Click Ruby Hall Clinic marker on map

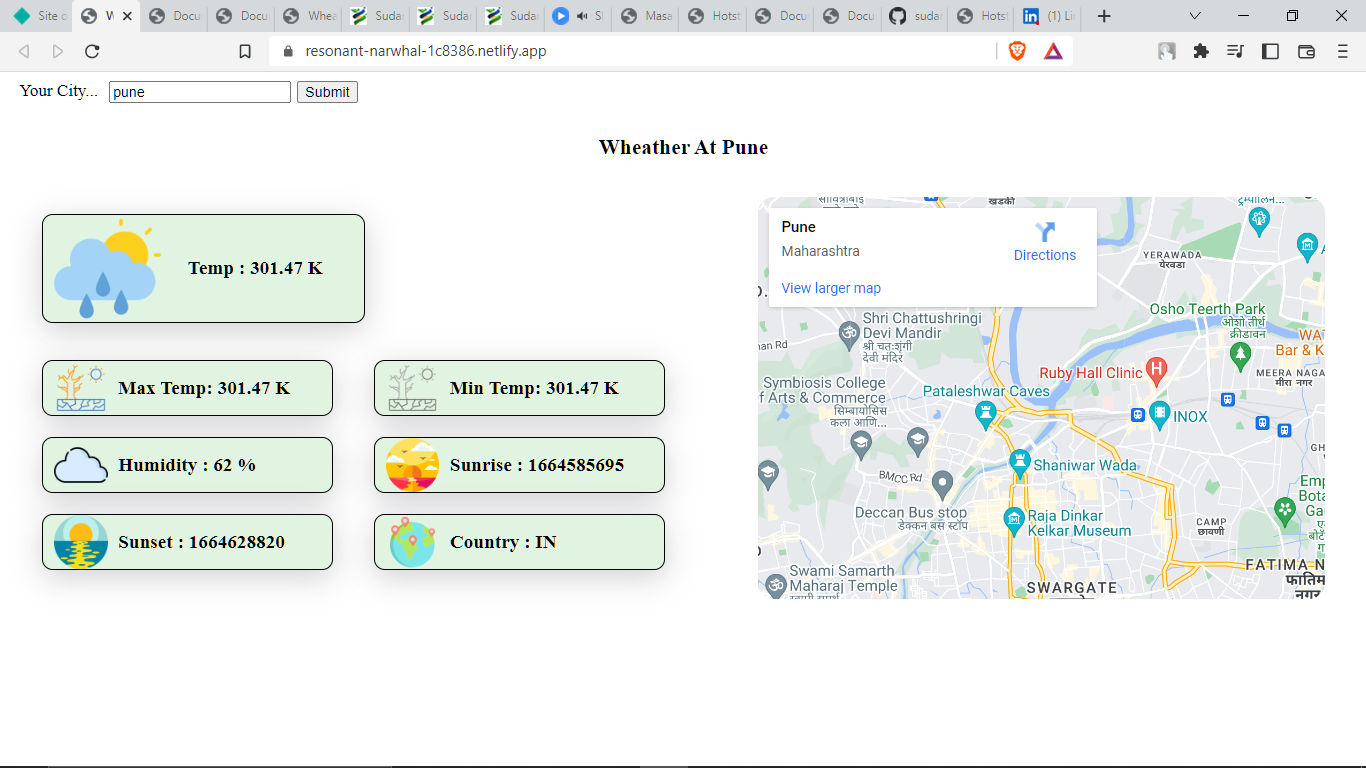(x=1156, y=370)
